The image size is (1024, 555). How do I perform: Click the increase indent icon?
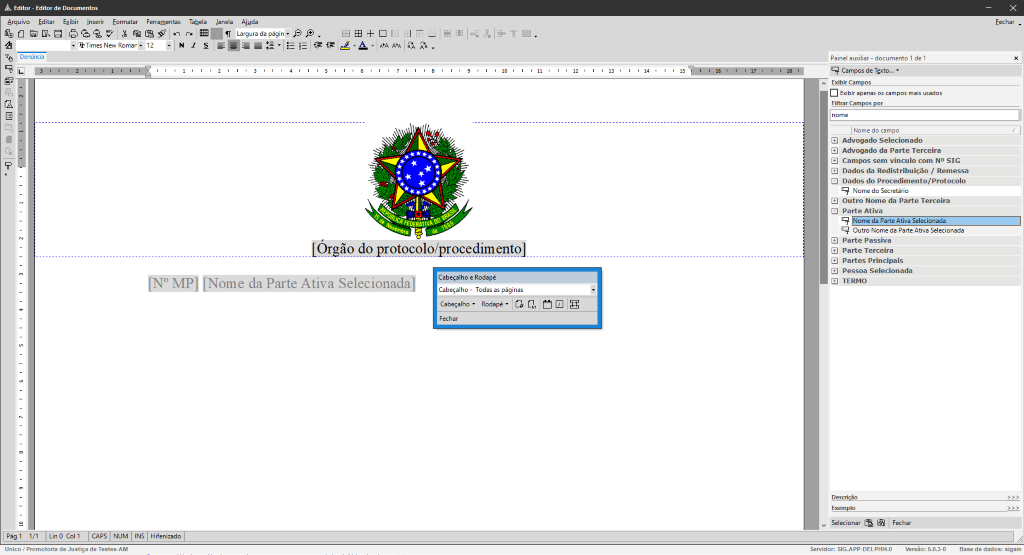click(330, 46)
